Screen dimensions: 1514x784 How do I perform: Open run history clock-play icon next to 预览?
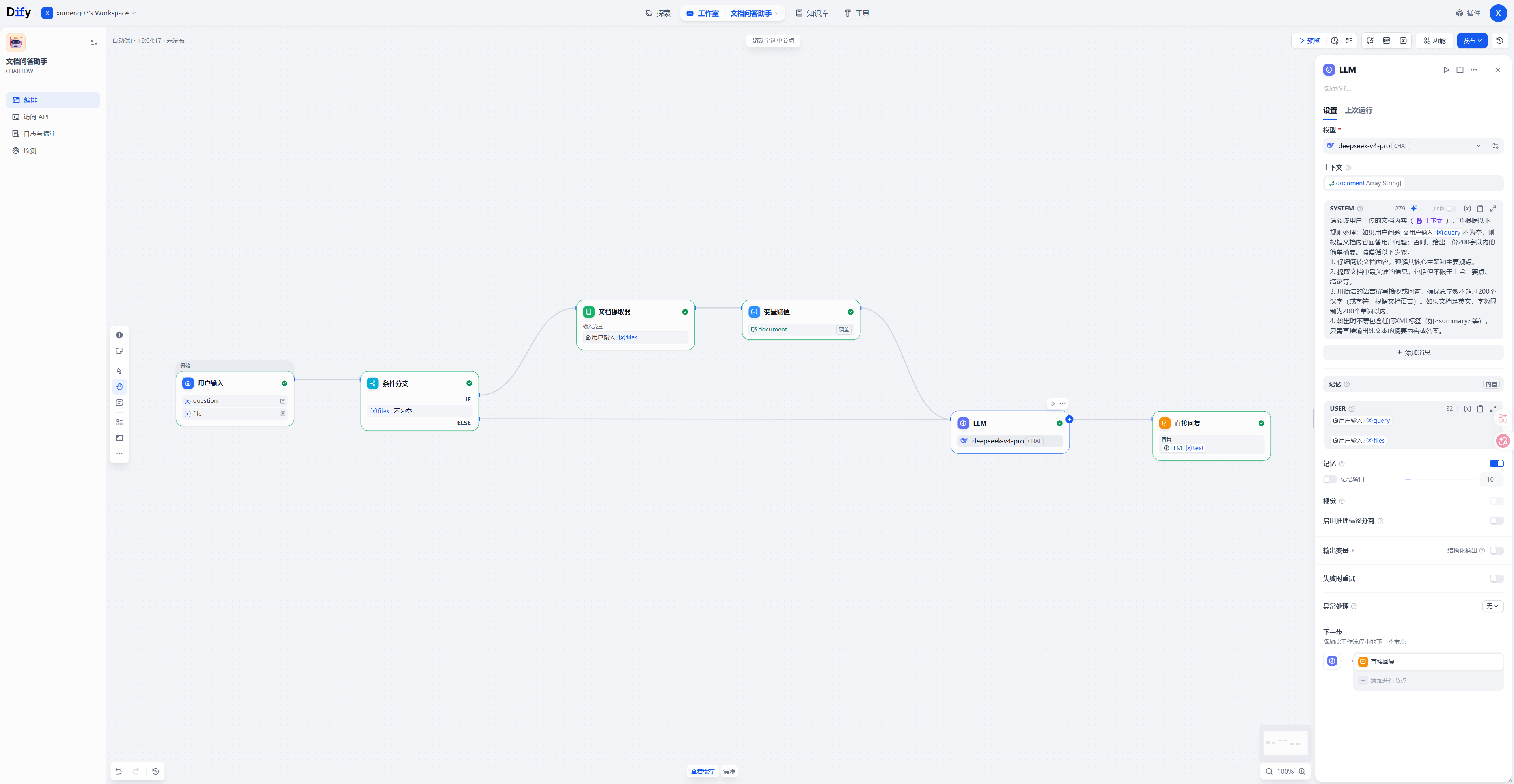coord(1335,41)
